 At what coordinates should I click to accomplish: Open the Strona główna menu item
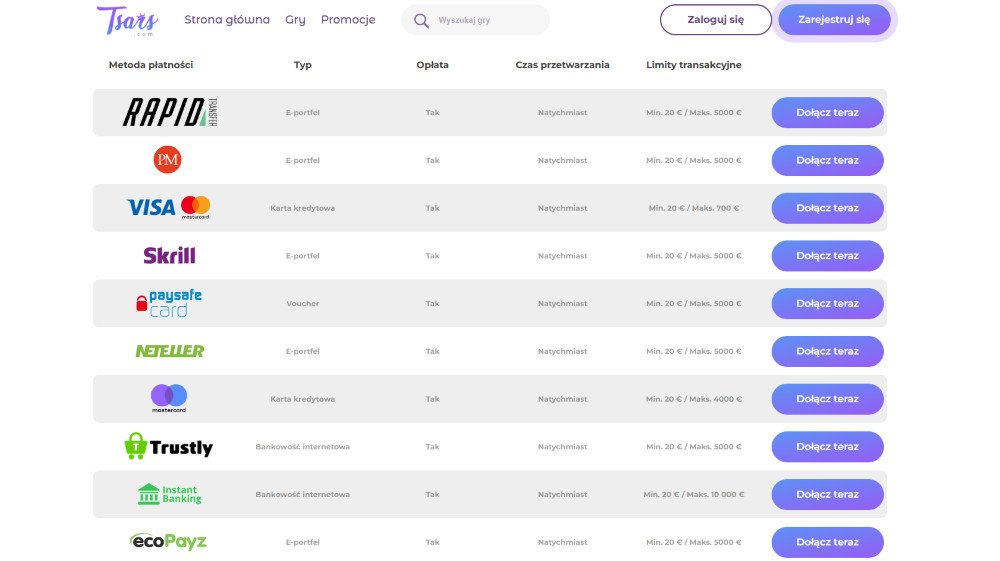(x=227, y=20)
